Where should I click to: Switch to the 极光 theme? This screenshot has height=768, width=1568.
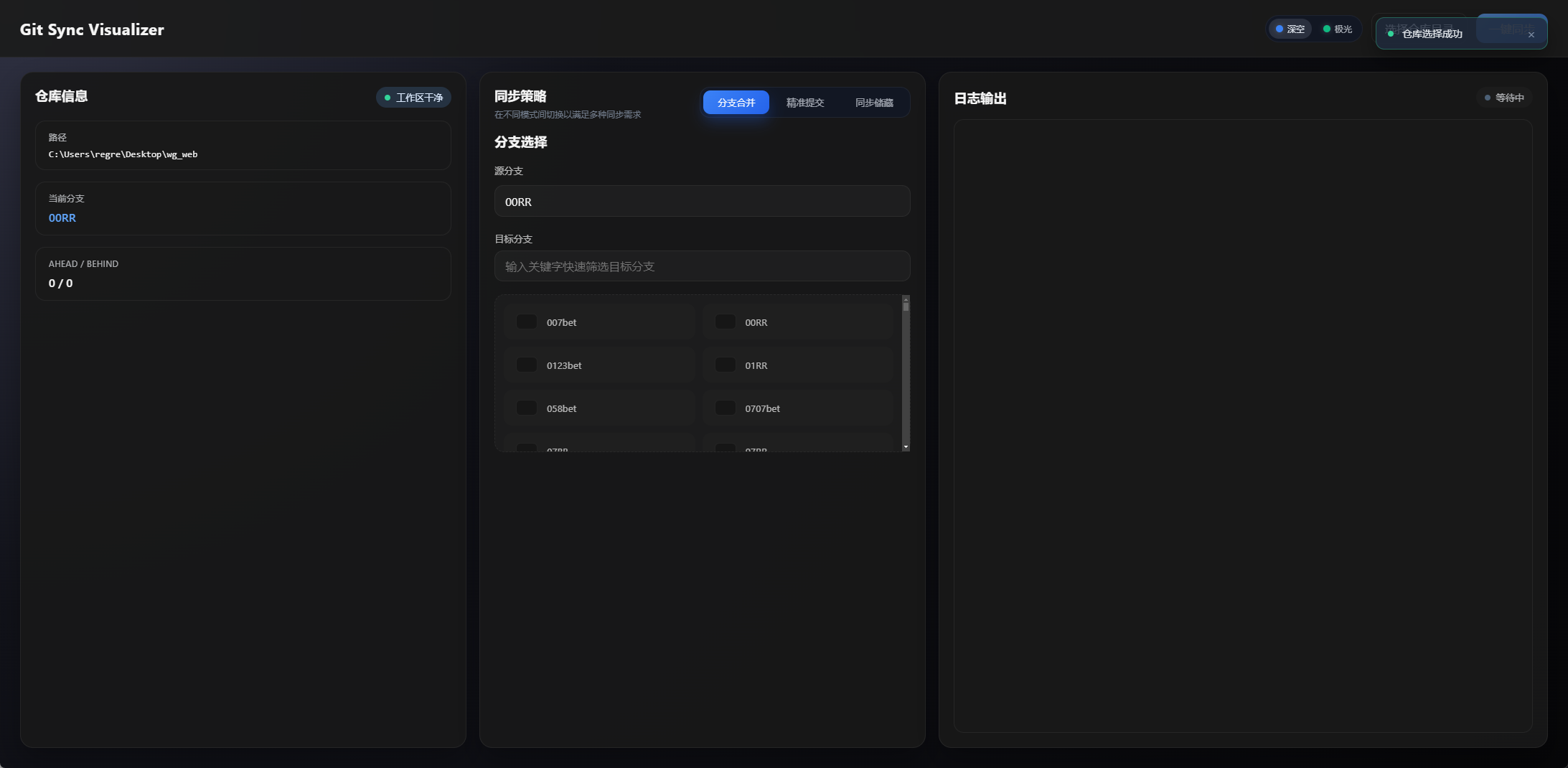point(1338,29)
